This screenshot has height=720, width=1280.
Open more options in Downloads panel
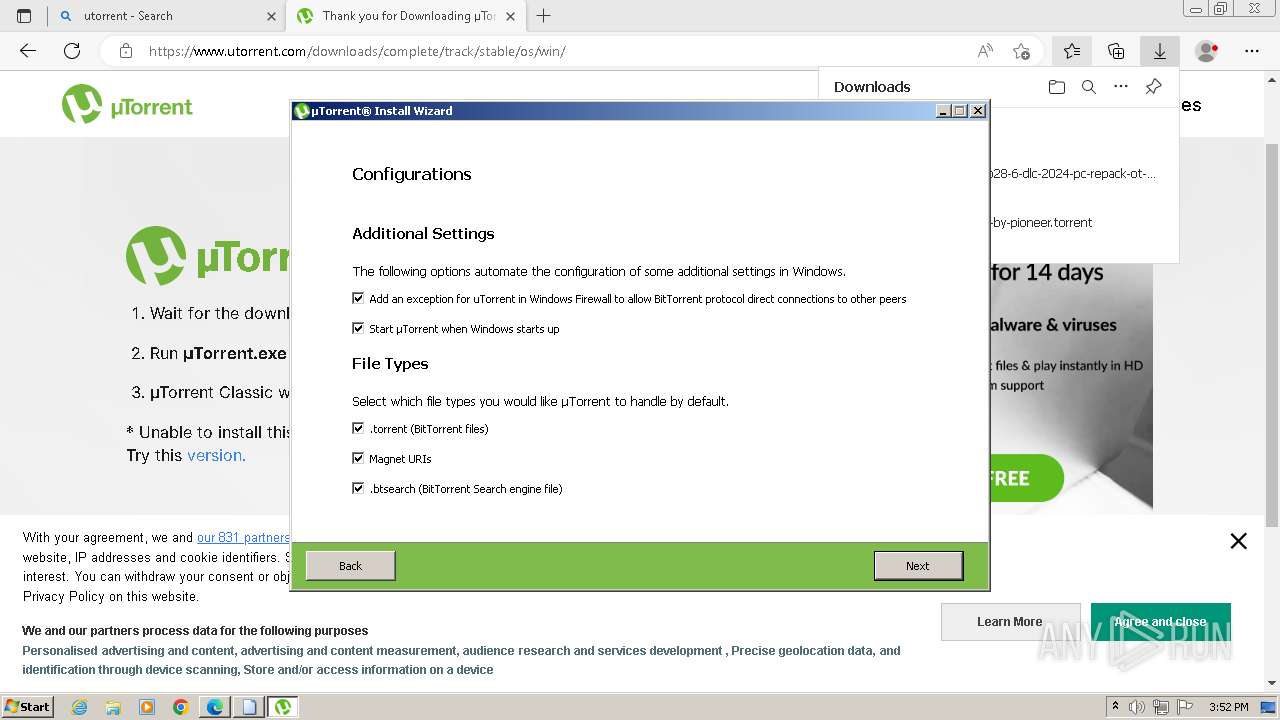tap(1121, 87)
